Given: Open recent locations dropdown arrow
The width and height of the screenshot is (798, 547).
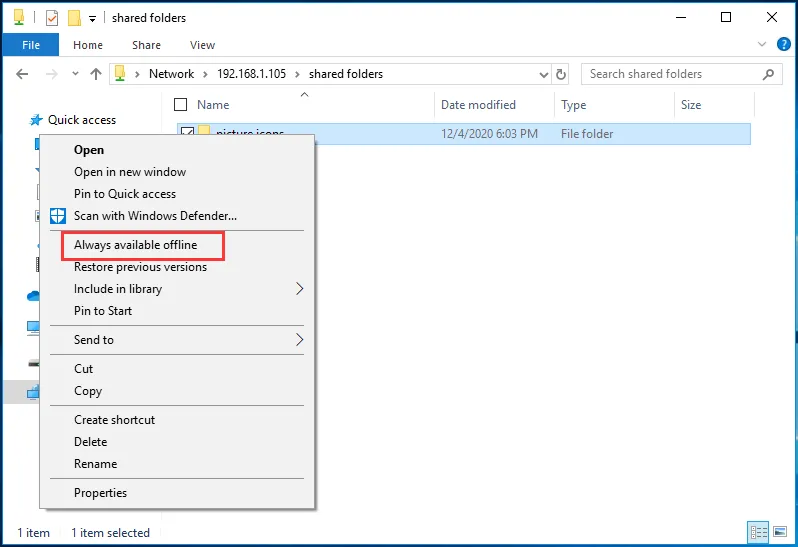Looking at the screenshot, I should [75, 74].
